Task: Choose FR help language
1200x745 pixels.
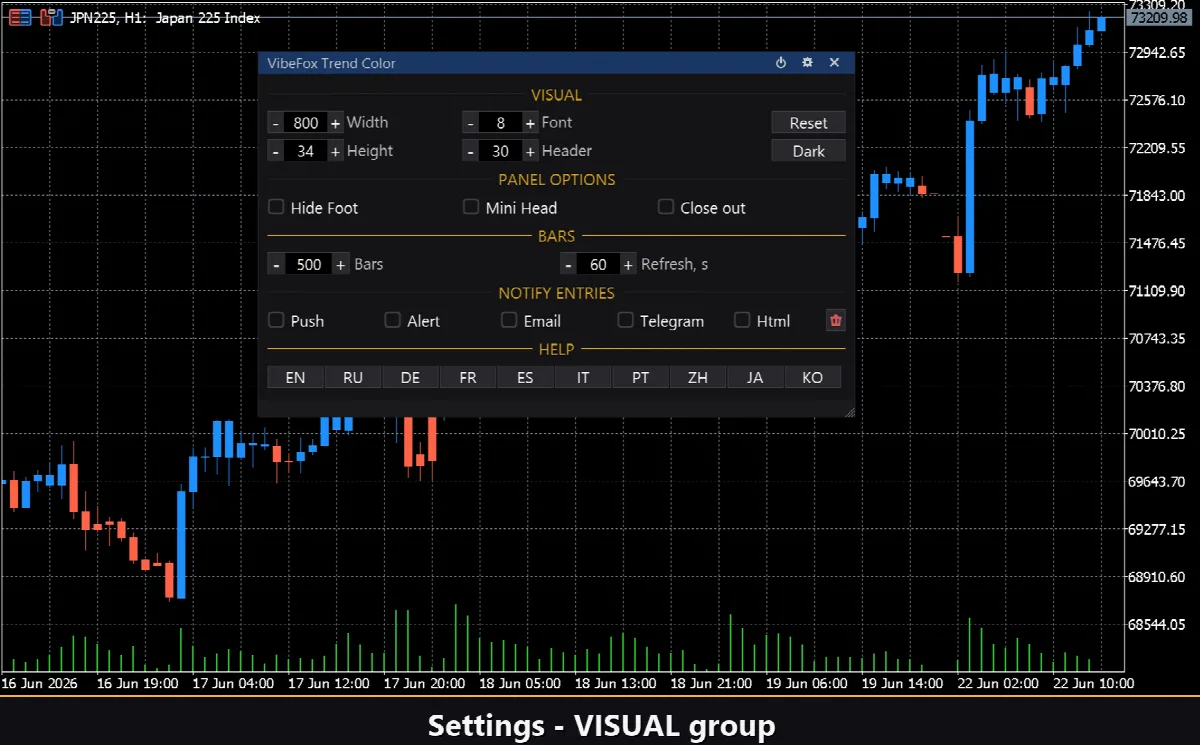Action: 468,378
